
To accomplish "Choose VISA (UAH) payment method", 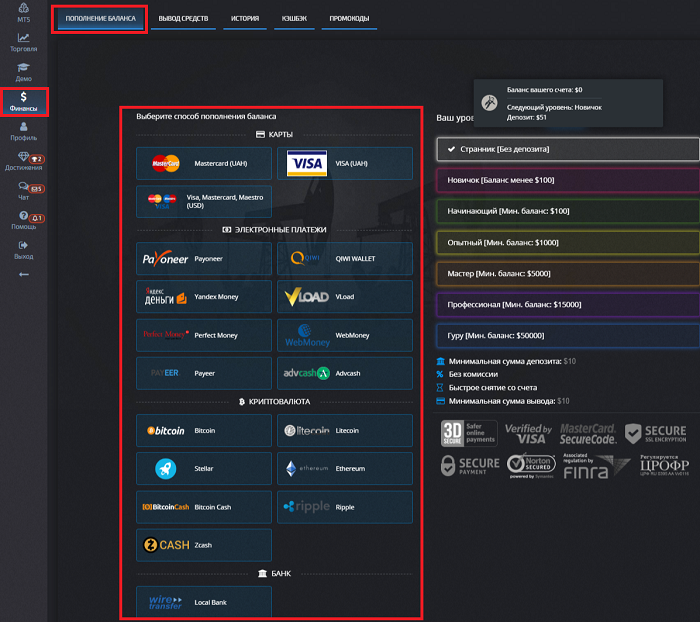I will coord(345,163).
